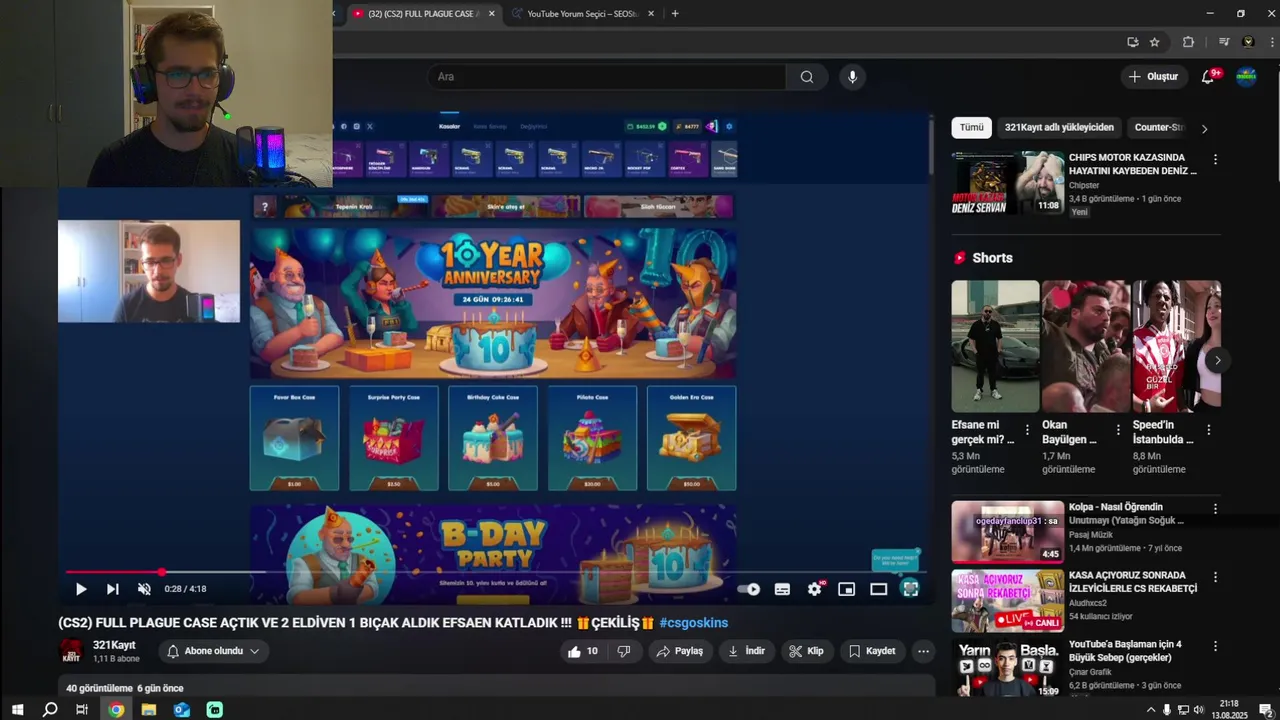Image resolution: width=1280 pixels, height=720 pixels.
Task: Dislike the video with thumbs down
Action: click(624, 651)
